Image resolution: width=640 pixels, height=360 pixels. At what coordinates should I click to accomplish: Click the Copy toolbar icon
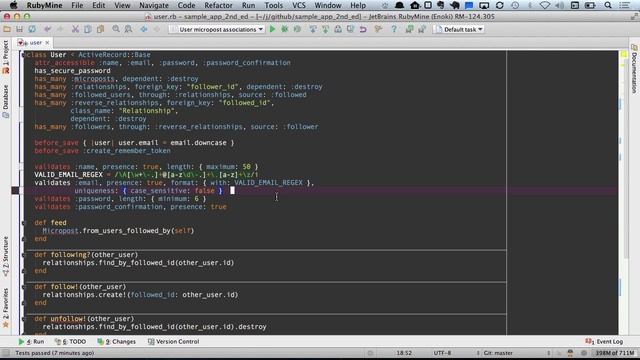[x=88, y=29]
